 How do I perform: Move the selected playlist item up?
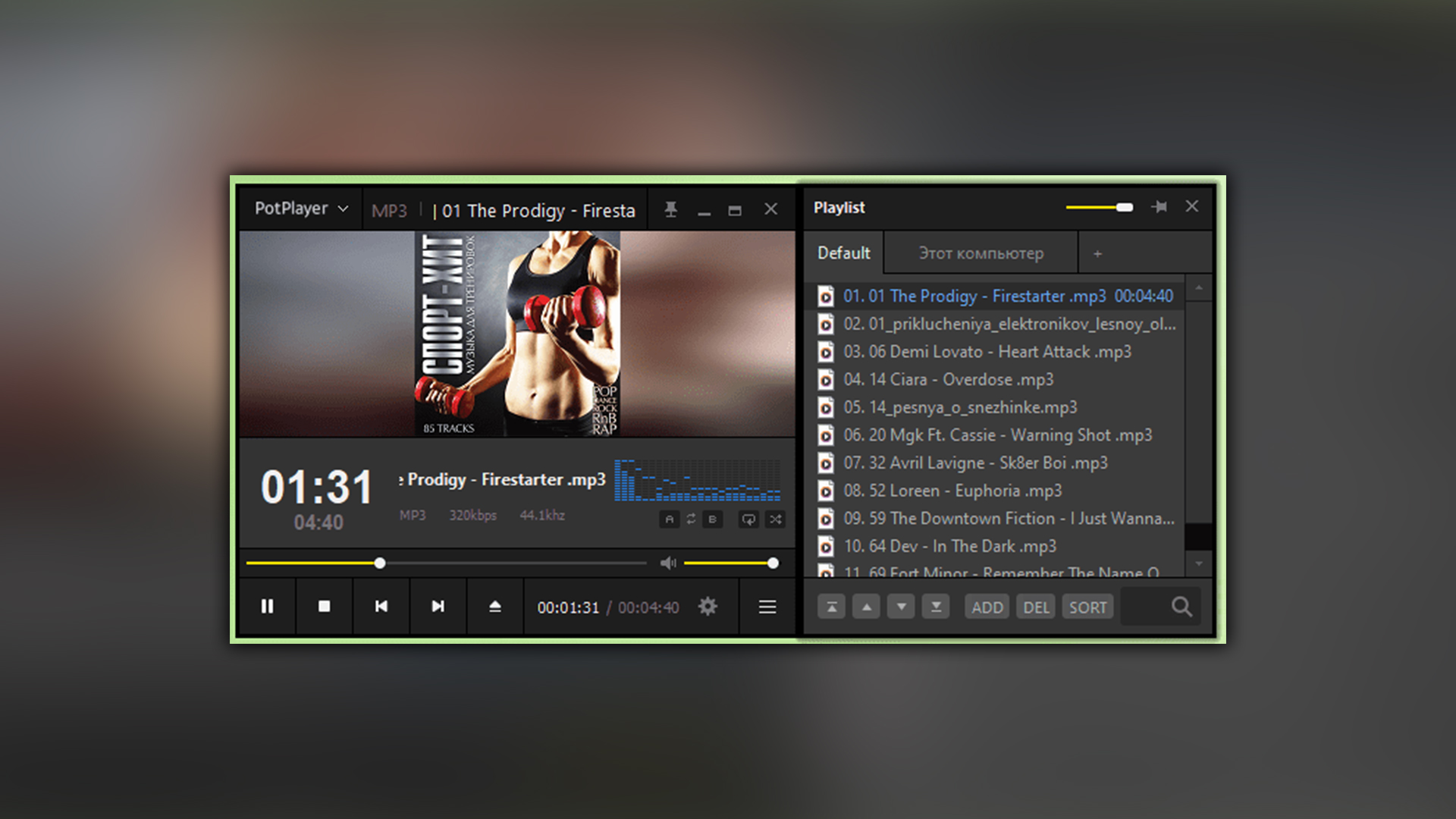[866, 607]
